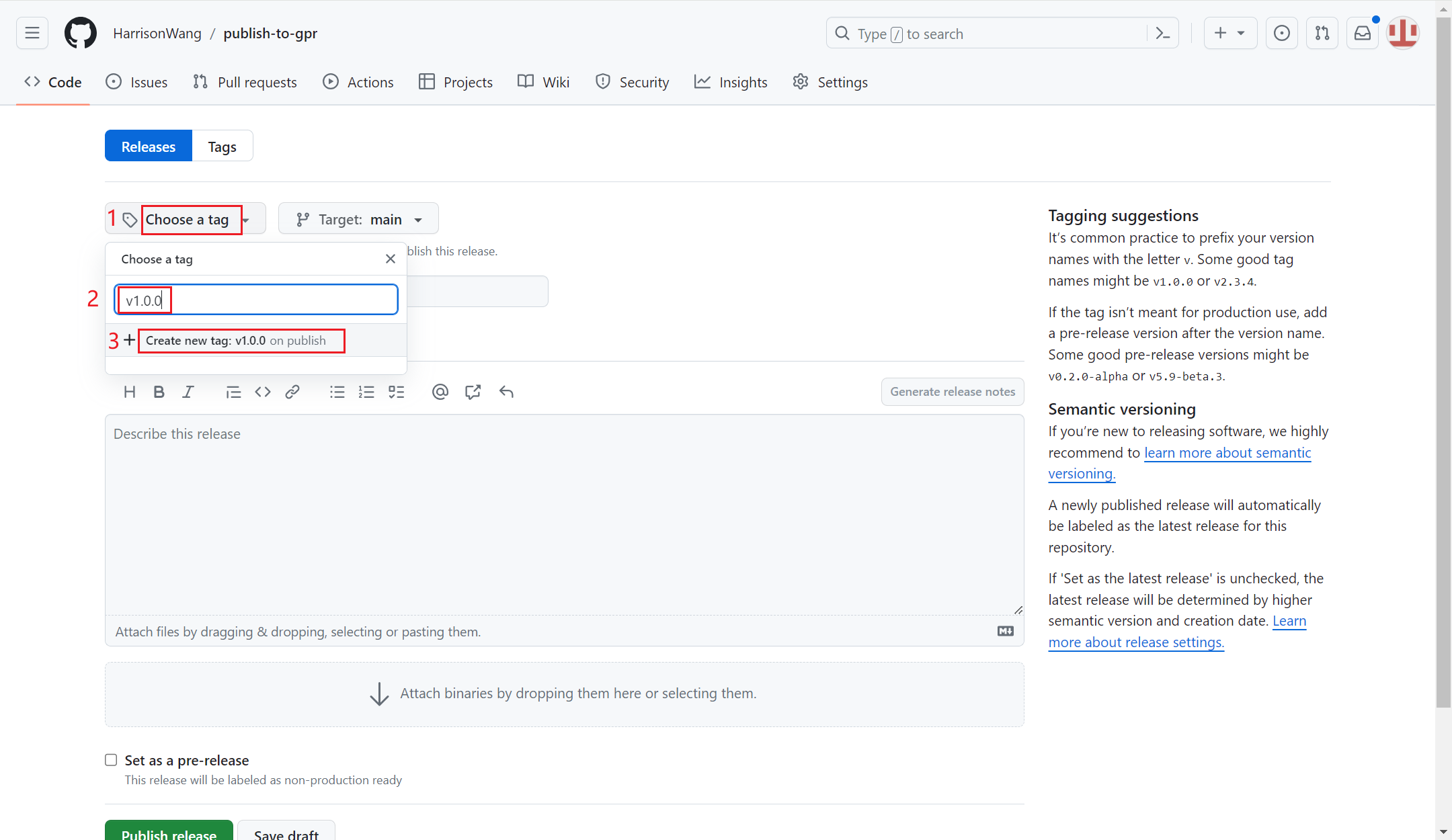Insert a code block icon
The image size is (1452, 840).
pos(263,392)
